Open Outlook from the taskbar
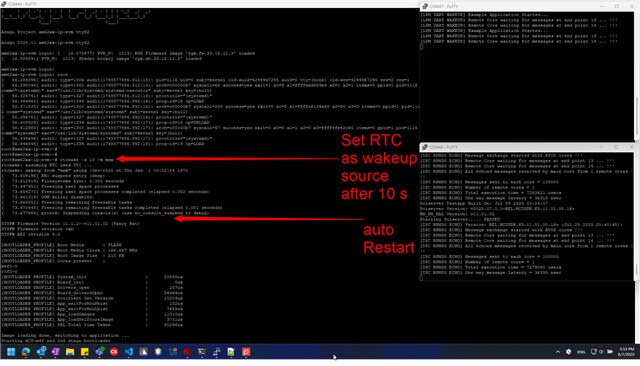The image size is (640, 366). 41,352
